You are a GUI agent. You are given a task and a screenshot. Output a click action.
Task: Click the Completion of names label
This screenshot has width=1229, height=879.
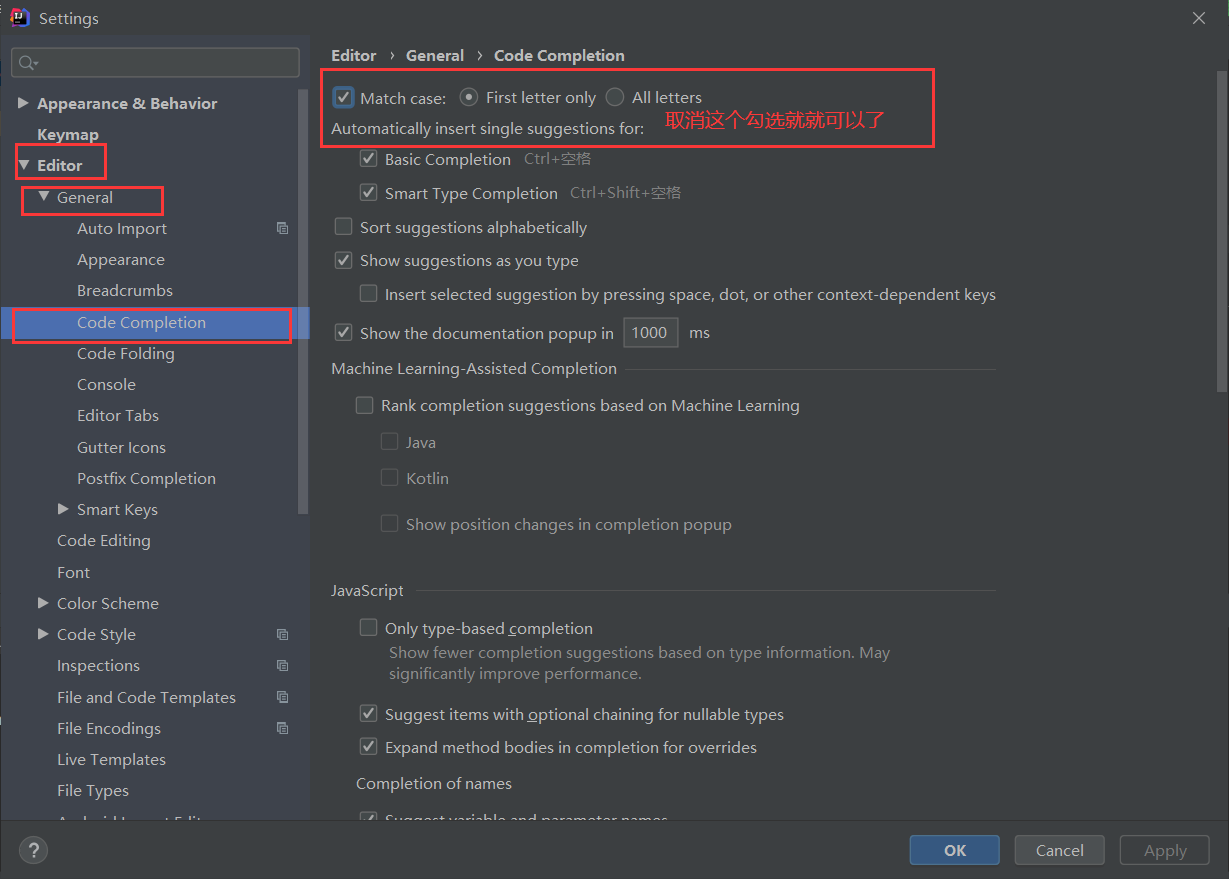[434, 784]
